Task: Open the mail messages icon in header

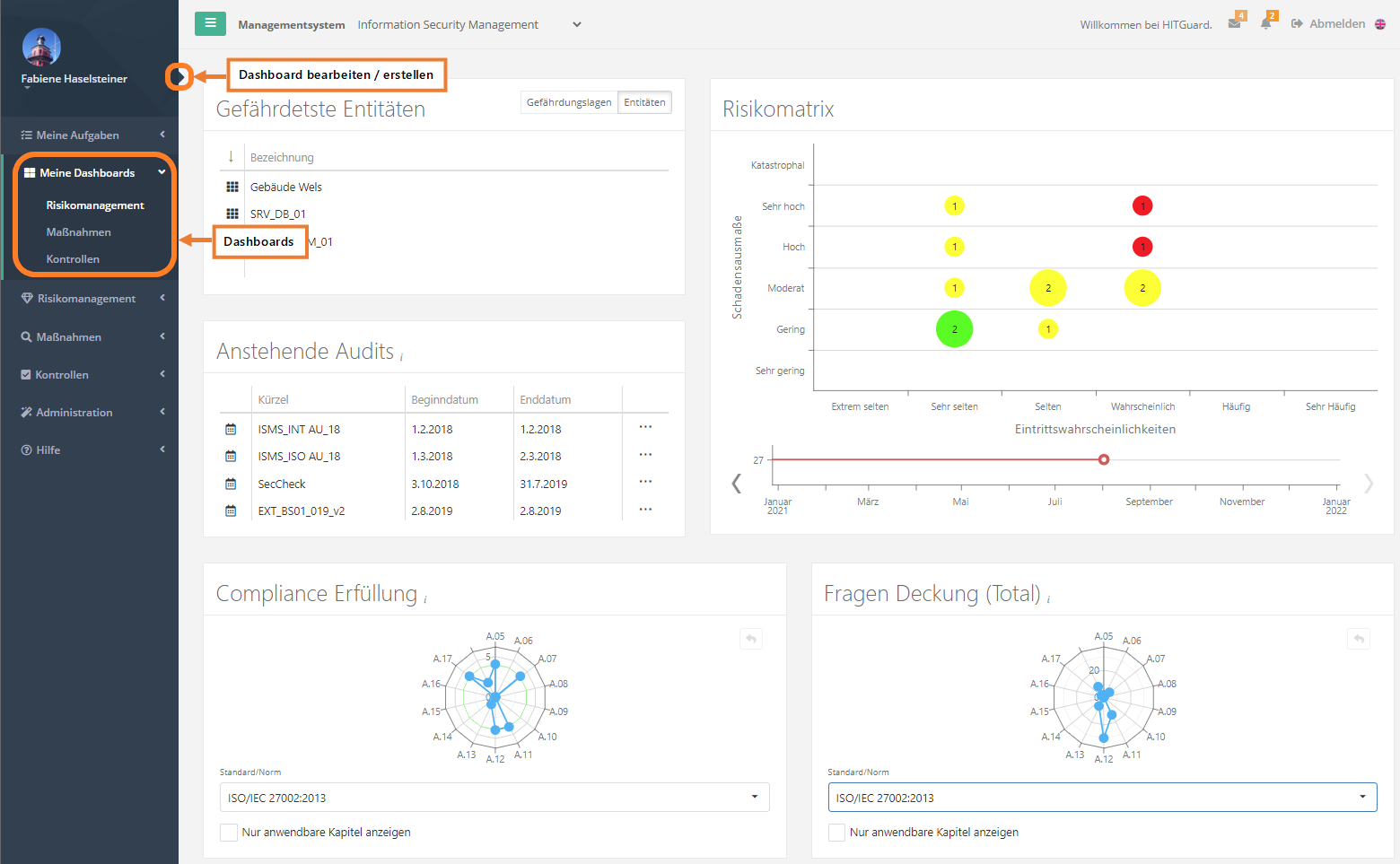Action: click(x=1235, y=23)
